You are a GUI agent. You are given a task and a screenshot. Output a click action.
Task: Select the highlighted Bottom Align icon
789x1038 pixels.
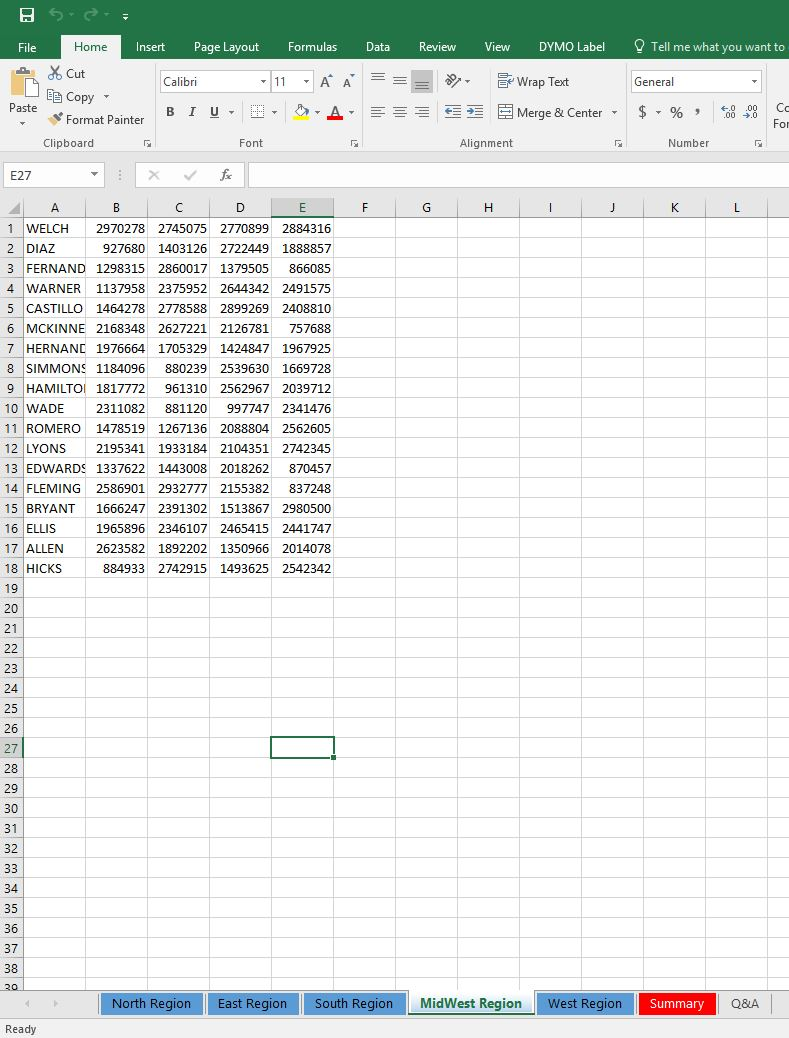click(x=422, y=81)
